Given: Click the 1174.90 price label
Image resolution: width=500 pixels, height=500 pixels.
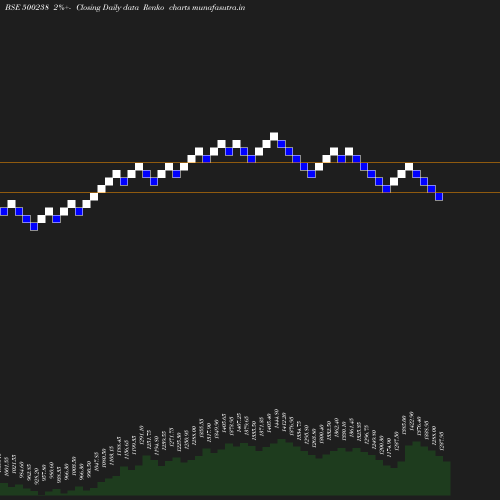Looking at the screenshot, I should coord(389,447).
